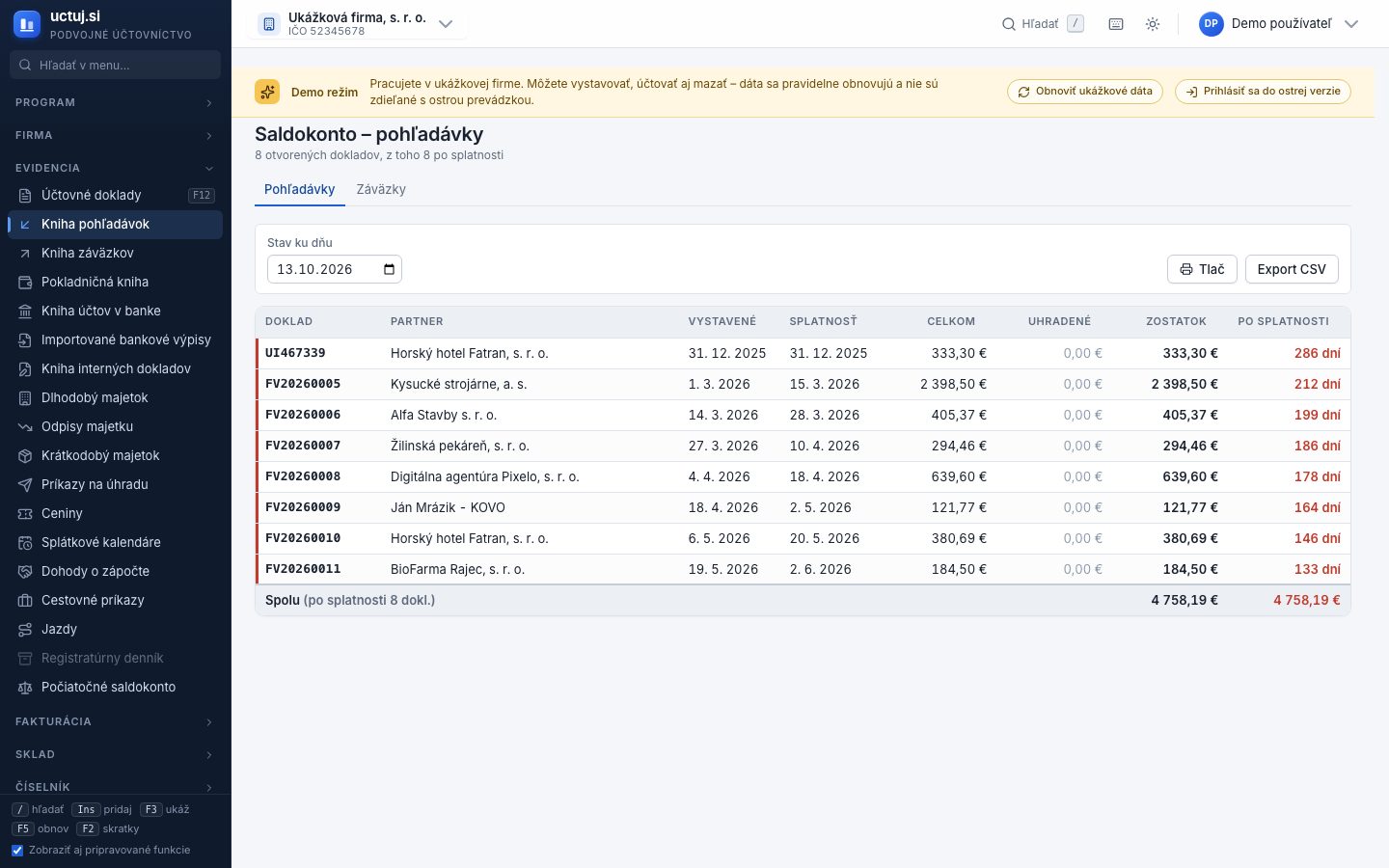Click the Export CSV button

[x=1292, y=269]
